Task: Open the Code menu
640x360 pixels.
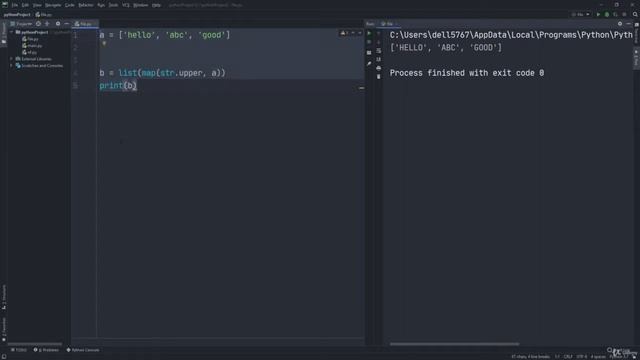Action: (70, 5)
